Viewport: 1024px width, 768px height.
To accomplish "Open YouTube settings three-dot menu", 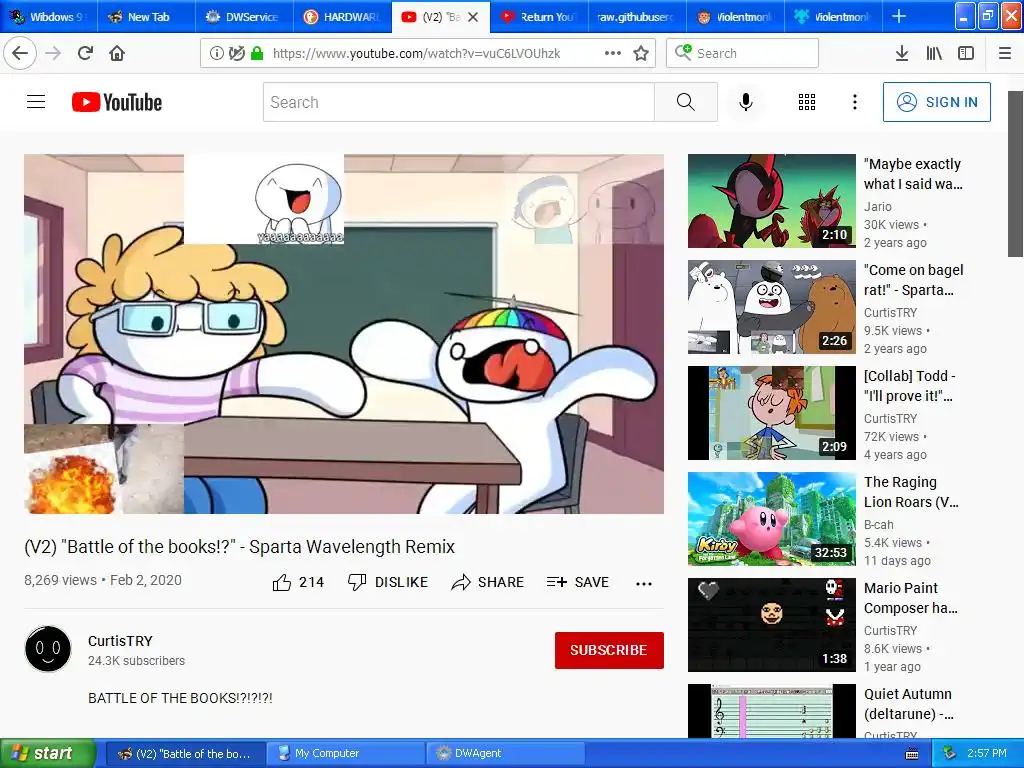I will coord(855,102).
